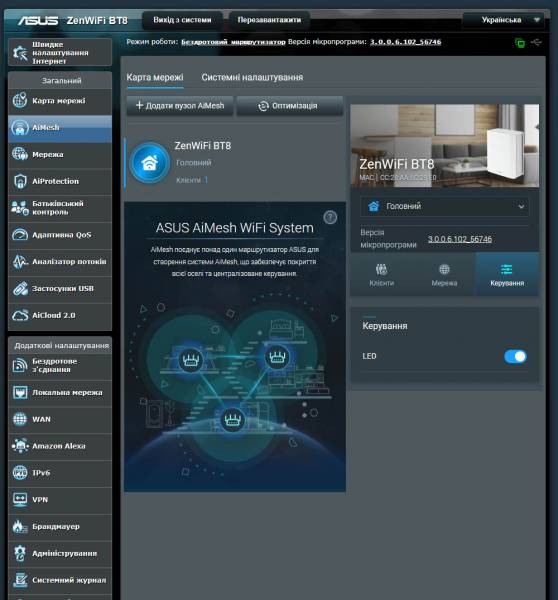This screenshot has height=600, width=558.
Task: Open Аналізатор потоків icon
Action: coord(20,261)
